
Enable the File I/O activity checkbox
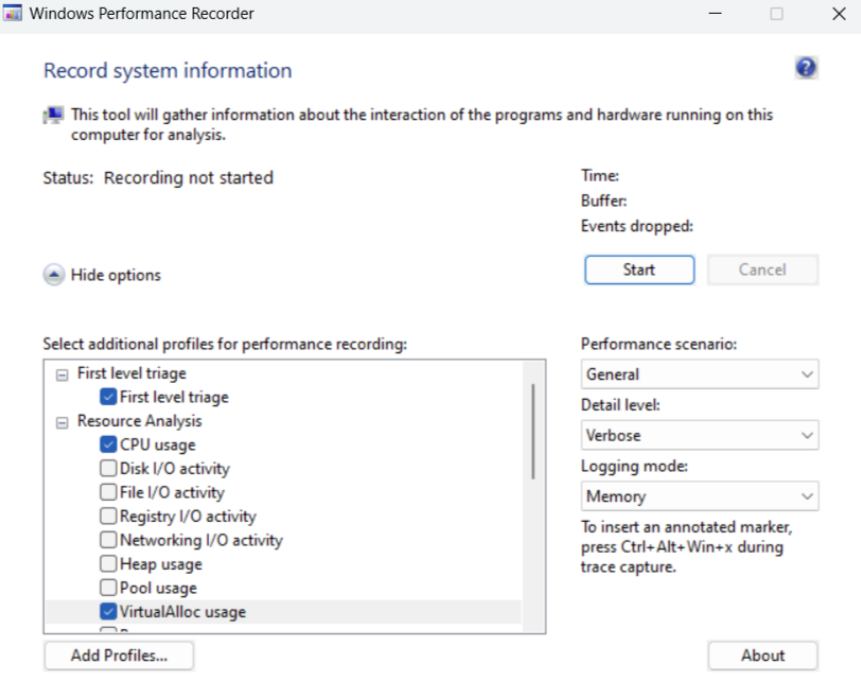pos(108,492)
